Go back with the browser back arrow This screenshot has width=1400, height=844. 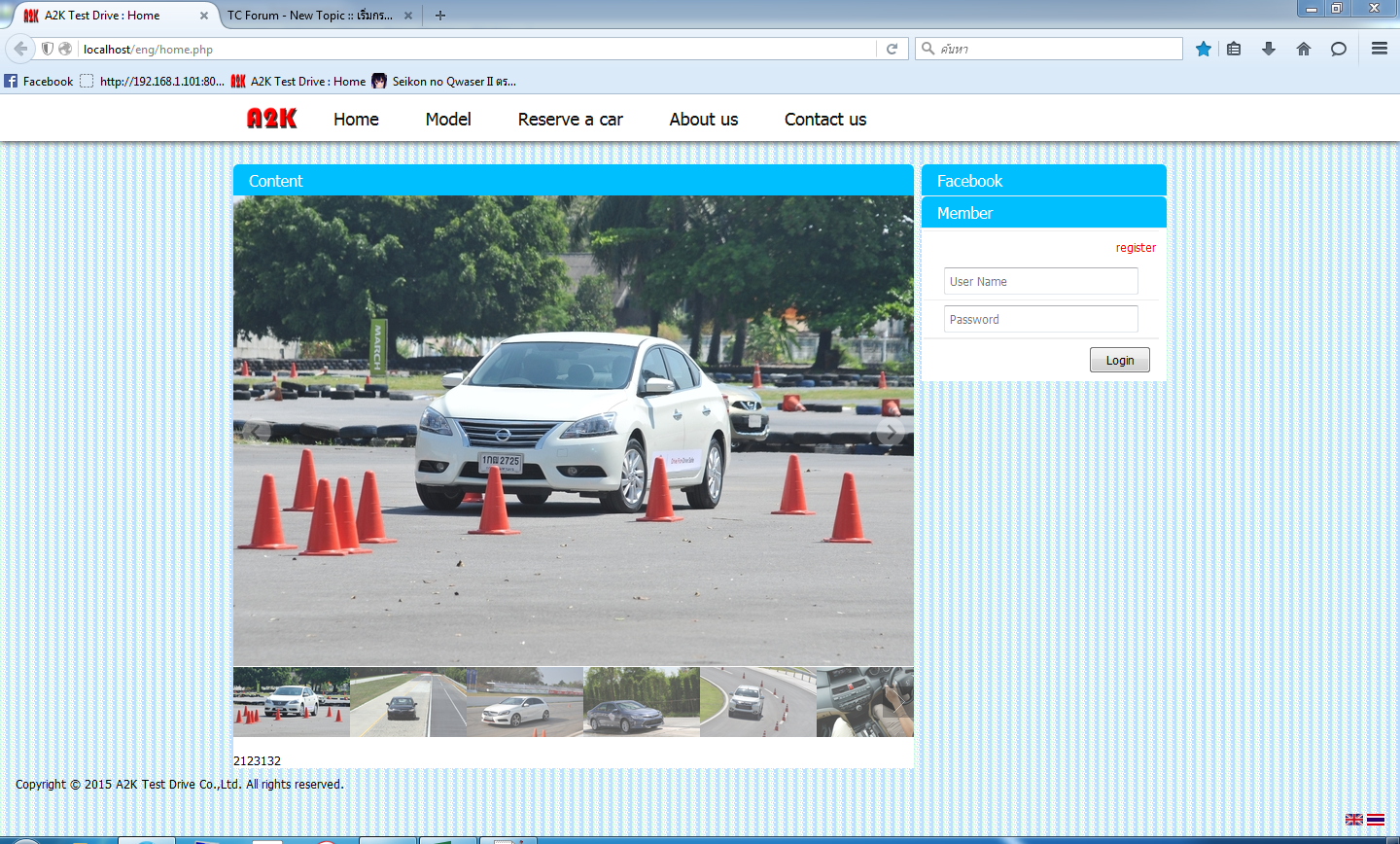click(x=20, y=49)
